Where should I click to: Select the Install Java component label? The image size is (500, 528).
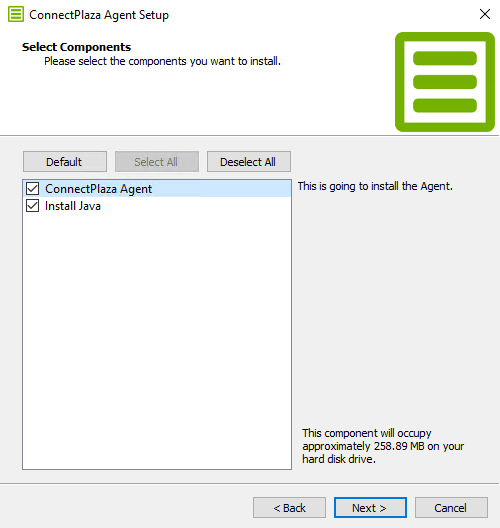pyautogui.click(x=73, y=206)
